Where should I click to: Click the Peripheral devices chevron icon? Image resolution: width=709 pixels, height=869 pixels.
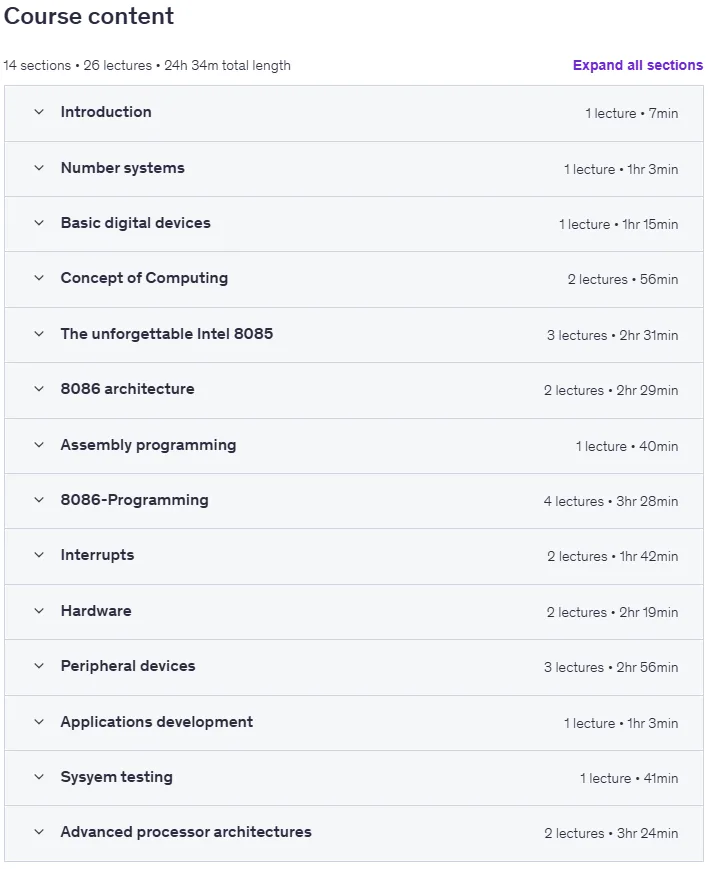point(39,666)
